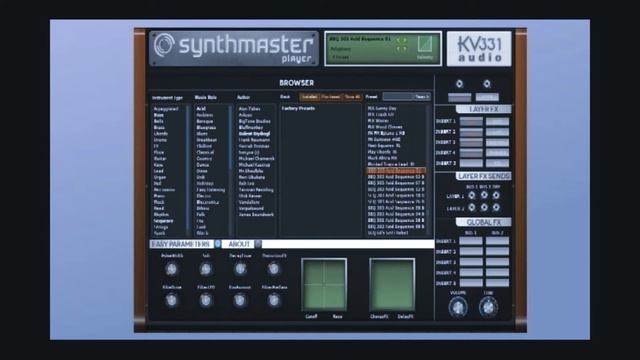Open the dropdown arrow beside About tab
The width and height of the screenshot is (640, 360).
coord(258,244)
